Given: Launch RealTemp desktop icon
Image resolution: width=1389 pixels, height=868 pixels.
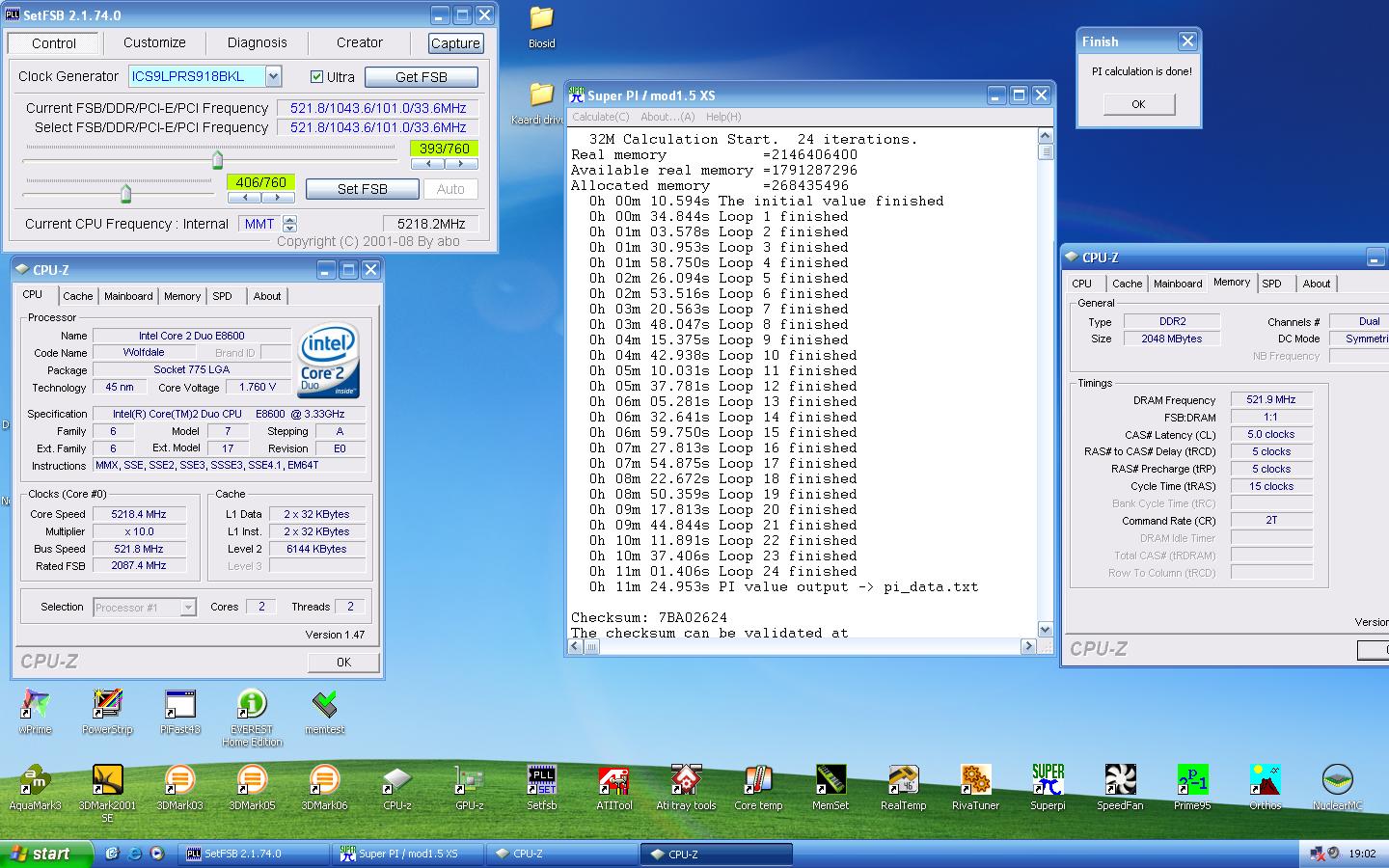Looking at the screenshot, I should (x=903, y=788).
